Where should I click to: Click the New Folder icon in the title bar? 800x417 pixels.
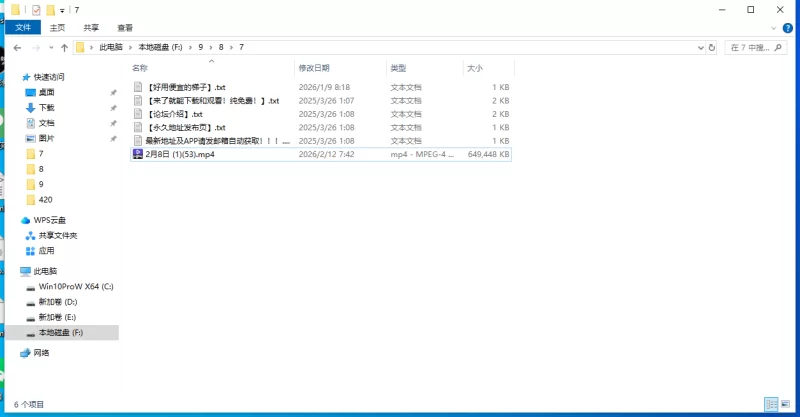[x=50, y=10]
